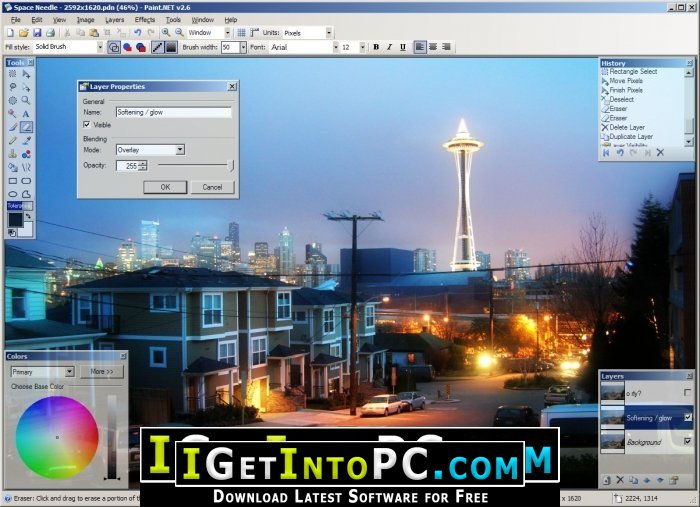Activate the Zoom magnifier tool
700x507 pixels.
pyautogui.click(x=26, y=101)
